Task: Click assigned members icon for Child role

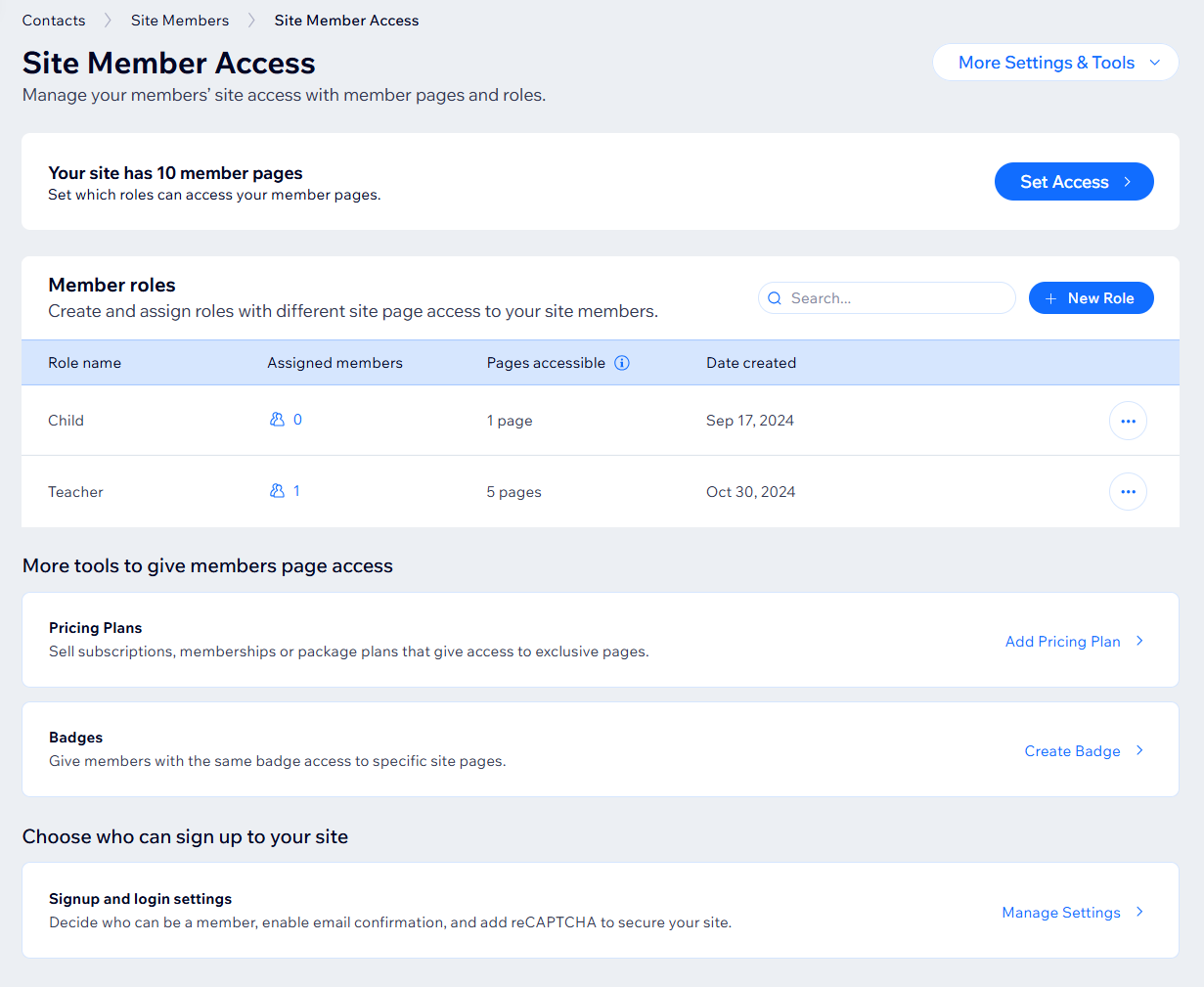Action: point(277,420)
